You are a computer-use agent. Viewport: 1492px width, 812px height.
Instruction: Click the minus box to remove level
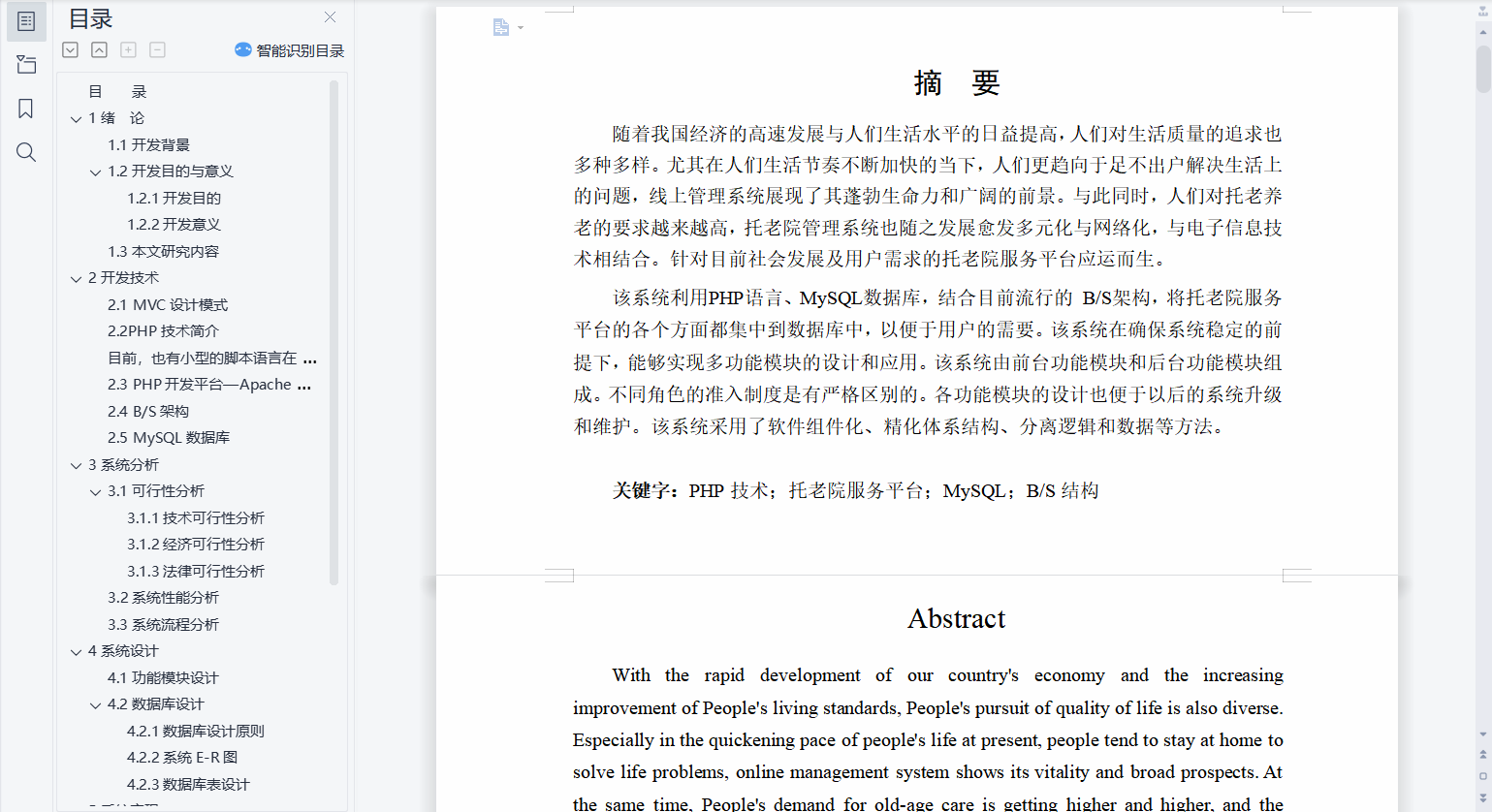[157, 49]
